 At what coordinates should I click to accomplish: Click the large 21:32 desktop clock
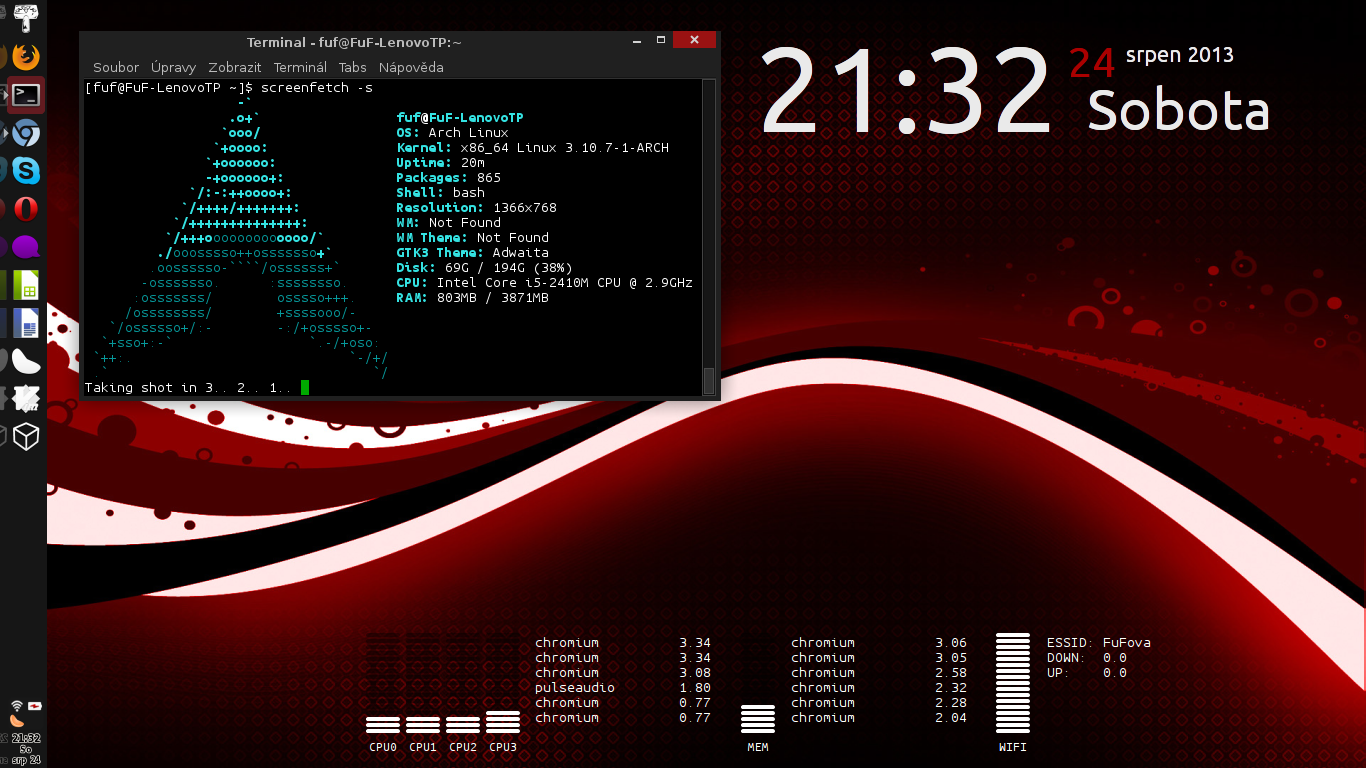click(907, 92)
